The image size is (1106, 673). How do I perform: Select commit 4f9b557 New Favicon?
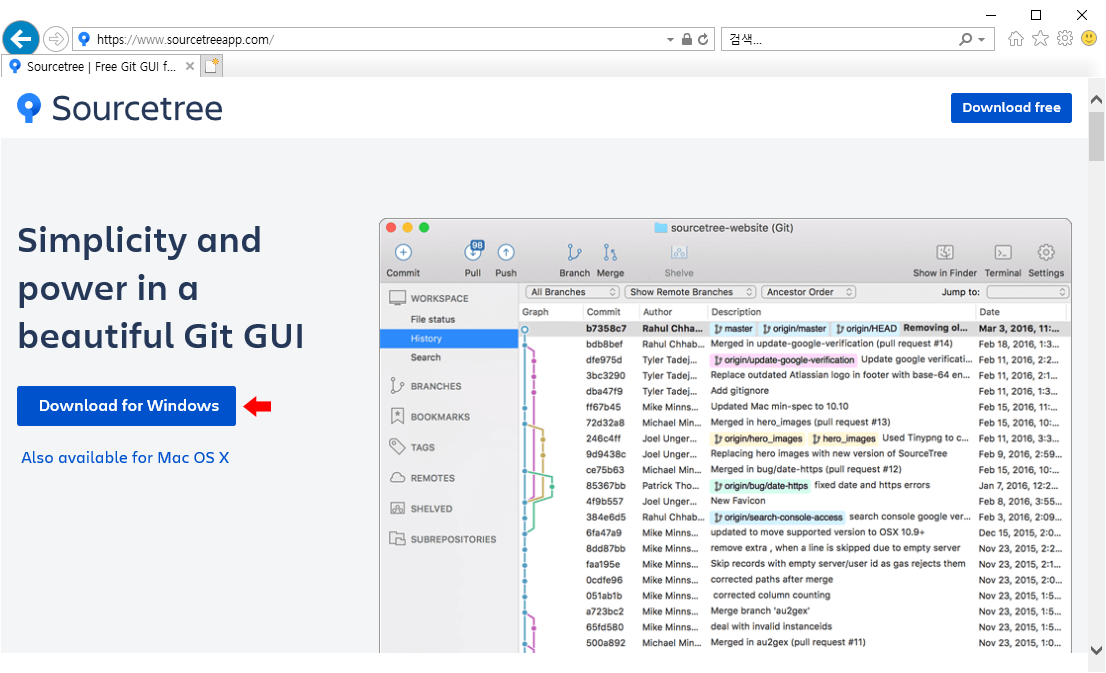pos(794,501)
